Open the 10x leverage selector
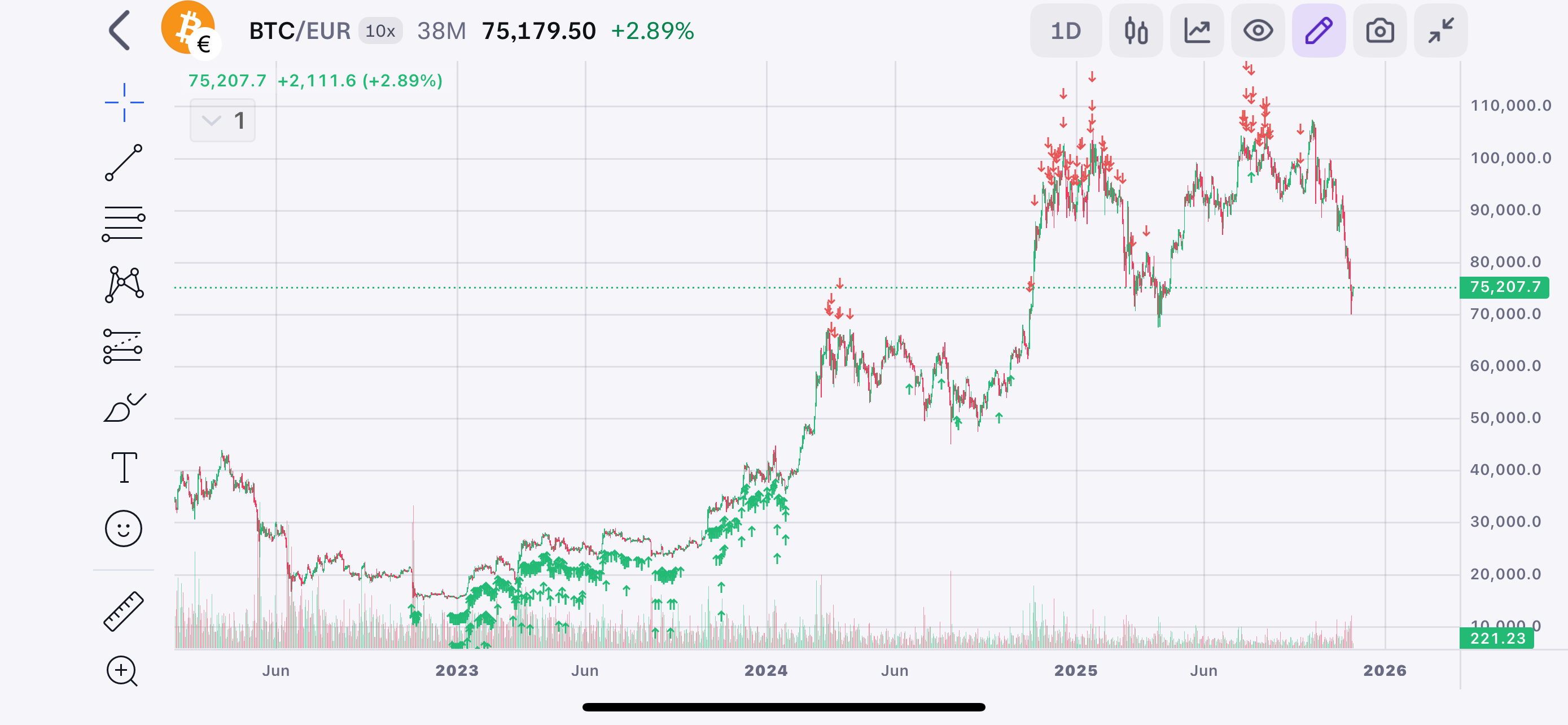The width and height of the screenshot is (1568, 725). [x=380, y=31]
